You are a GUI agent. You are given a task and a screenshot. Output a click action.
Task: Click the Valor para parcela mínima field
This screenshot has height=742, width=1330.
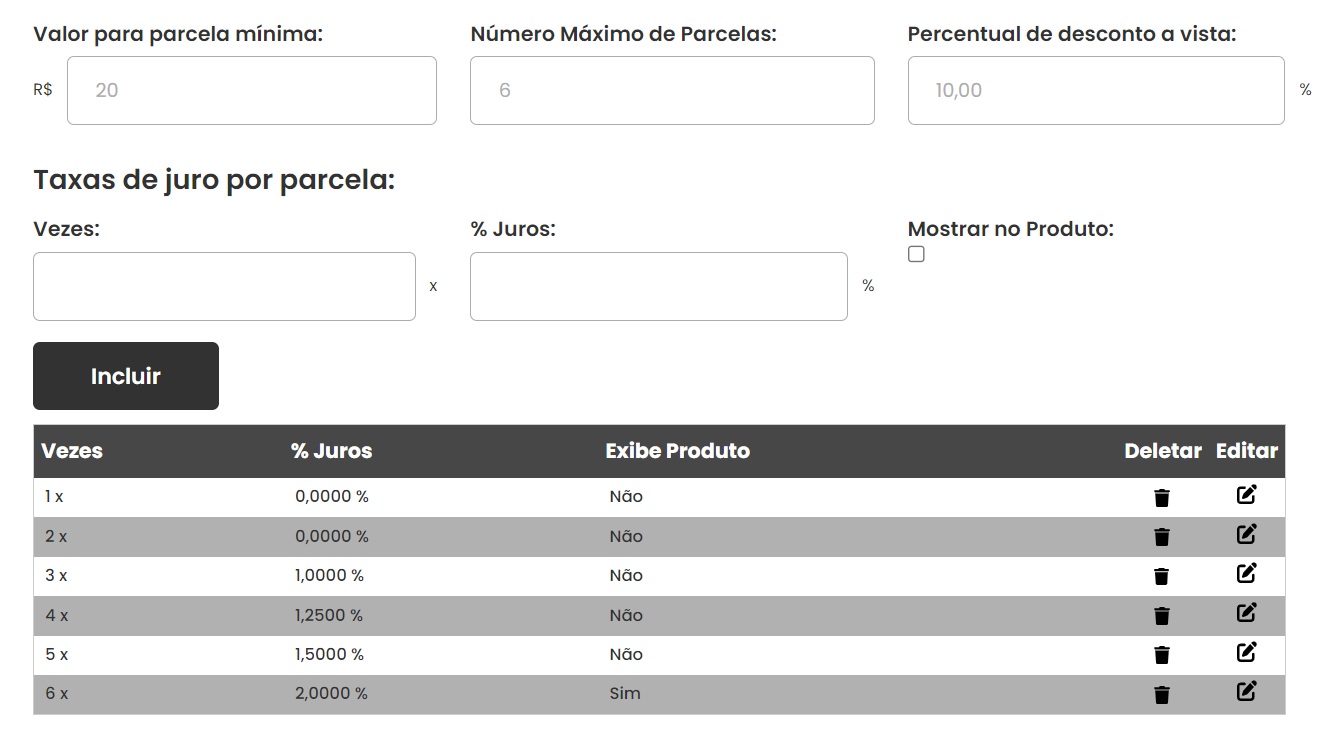tap(252, 90)
